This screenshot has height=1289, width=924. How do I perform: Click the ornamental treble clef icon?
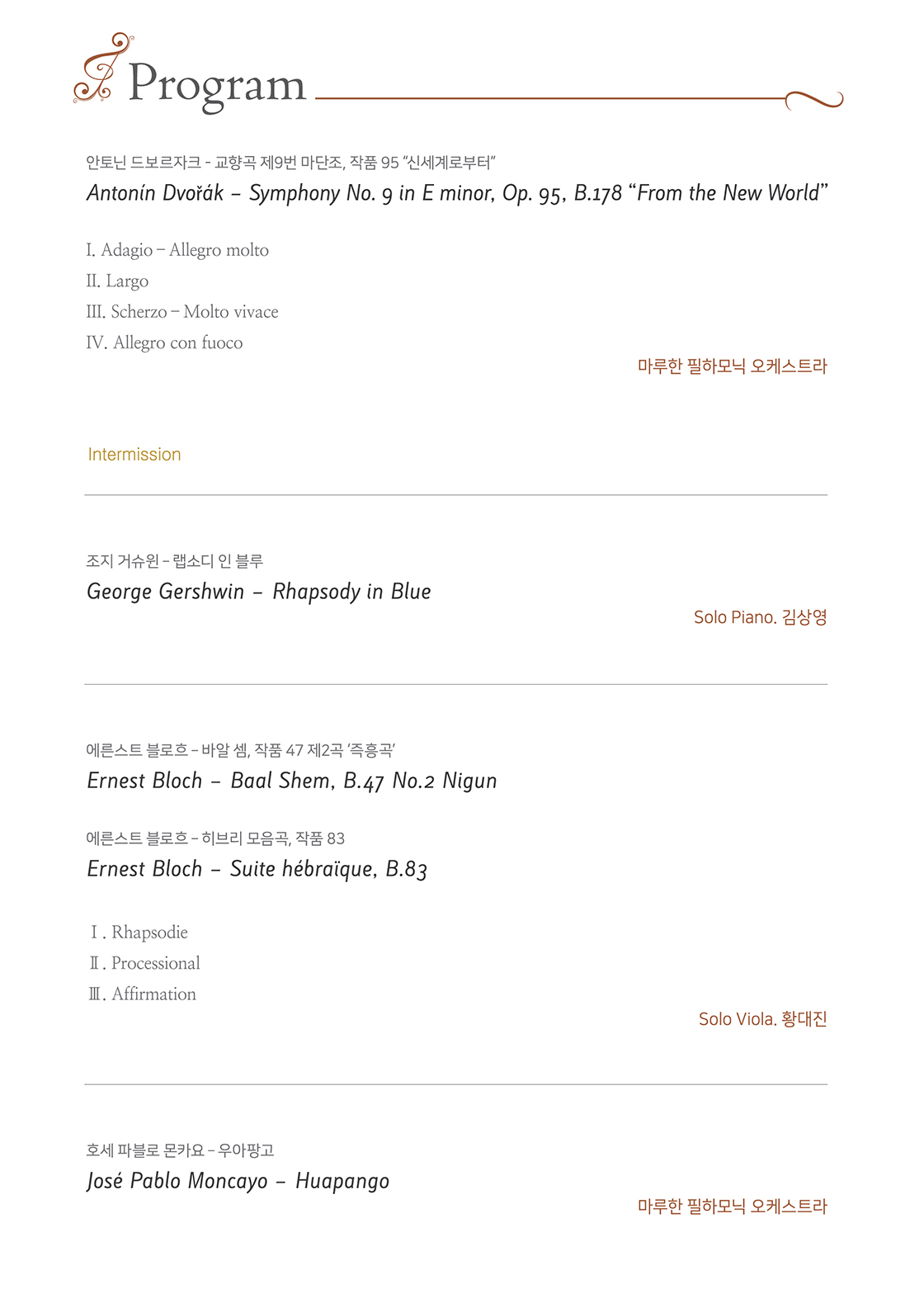point(102,68)
